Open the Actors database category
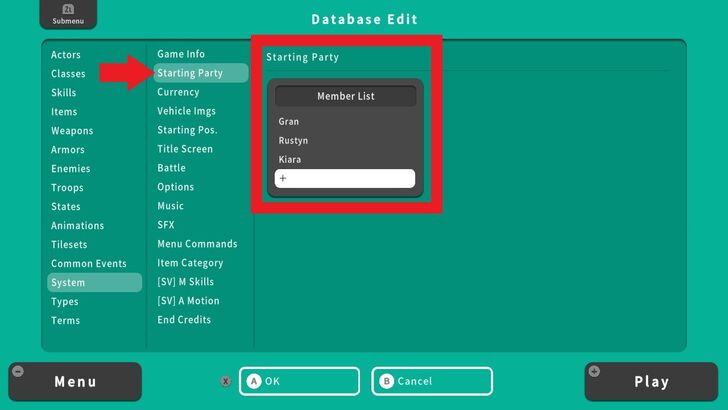This screenshot has width=728, height=410. click(66, 54)
